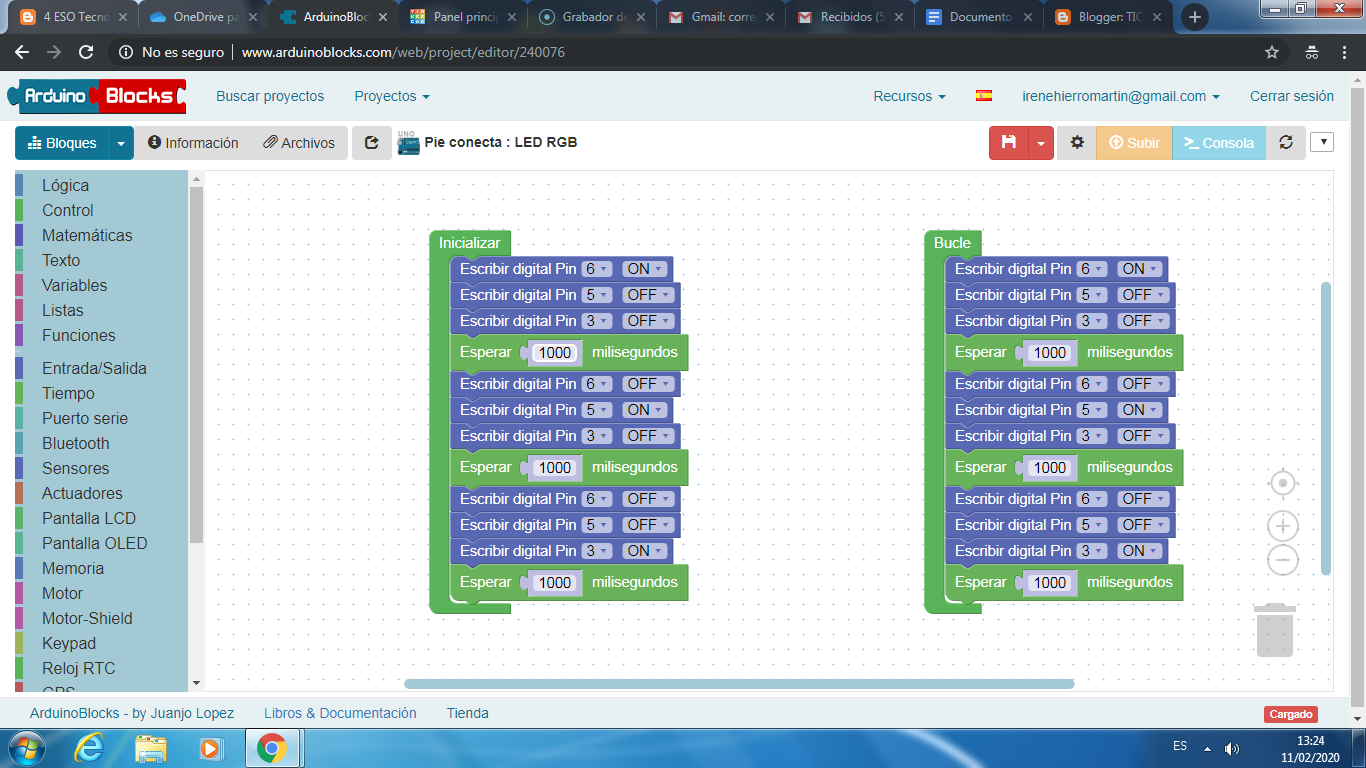
Task: Click the red save floppy disk icon
Action: pos(1009,143)
